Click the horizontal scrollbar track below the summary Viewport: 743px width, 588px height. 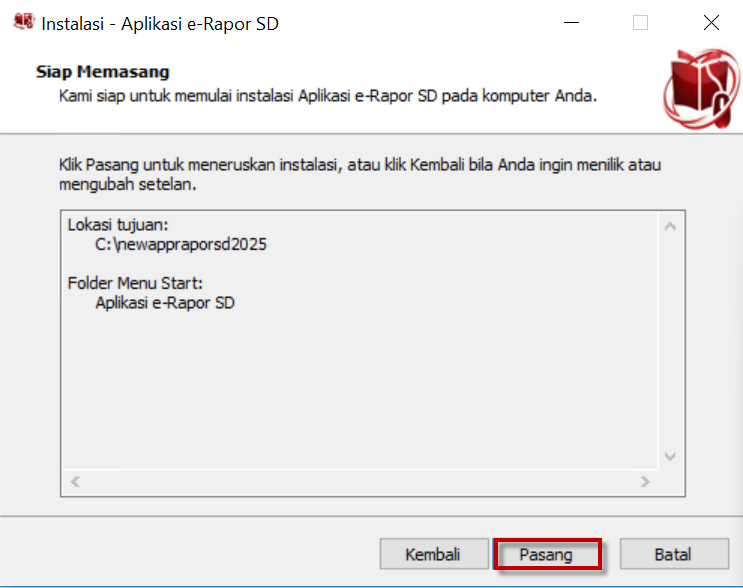pos(360,481)
